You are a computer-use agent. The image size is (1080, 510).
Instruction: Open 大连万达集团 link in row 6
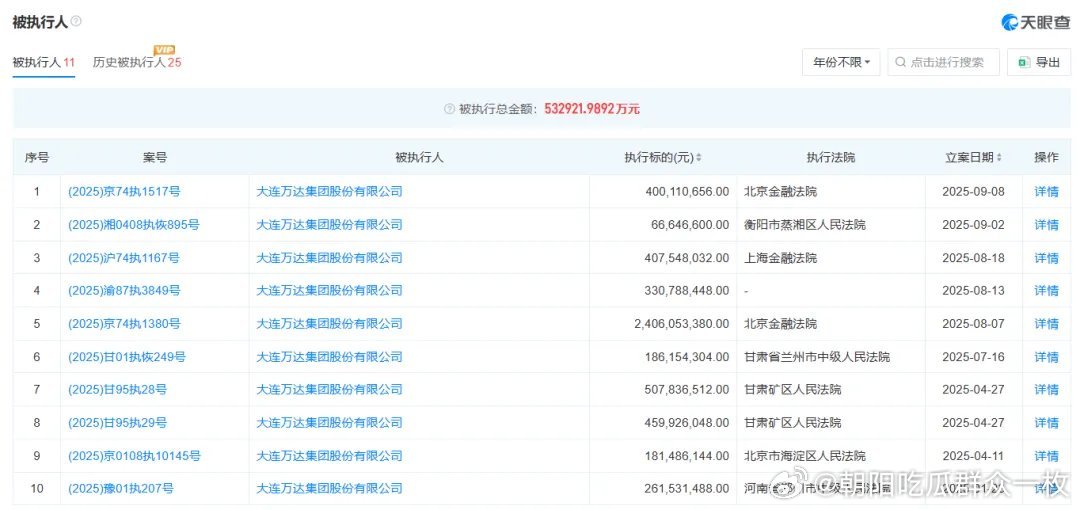pyautogui.click(x=329, y=357)
